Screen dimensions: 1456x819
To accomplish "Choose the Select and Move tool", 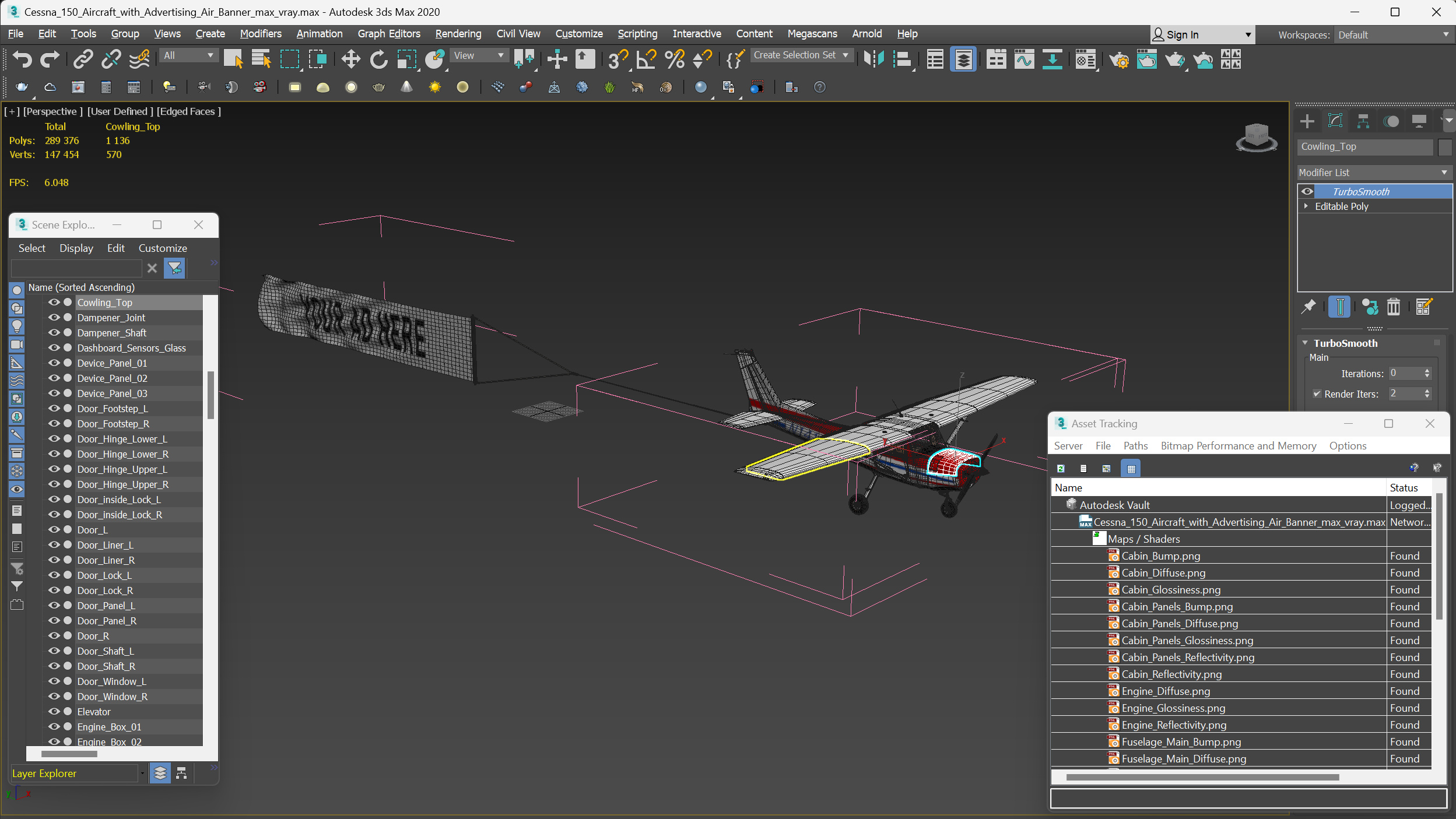I will pos(350,59).
